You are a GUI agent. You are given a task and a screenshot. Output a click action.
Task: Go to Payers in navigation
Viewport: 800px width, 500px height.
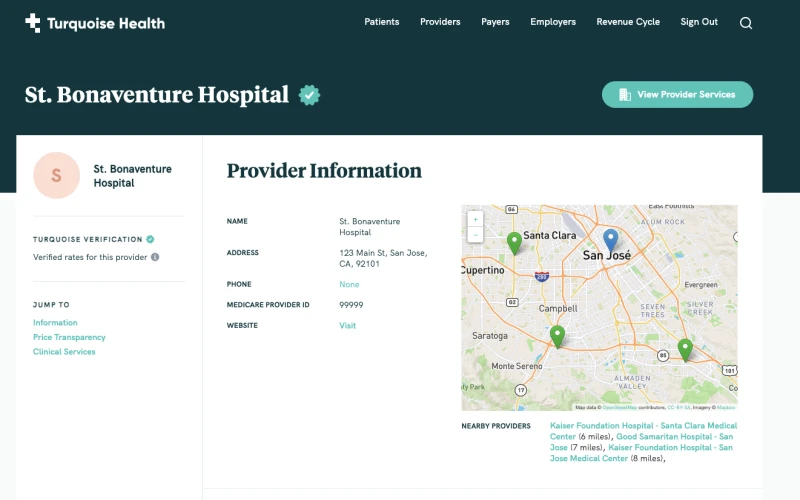point(495,22)
